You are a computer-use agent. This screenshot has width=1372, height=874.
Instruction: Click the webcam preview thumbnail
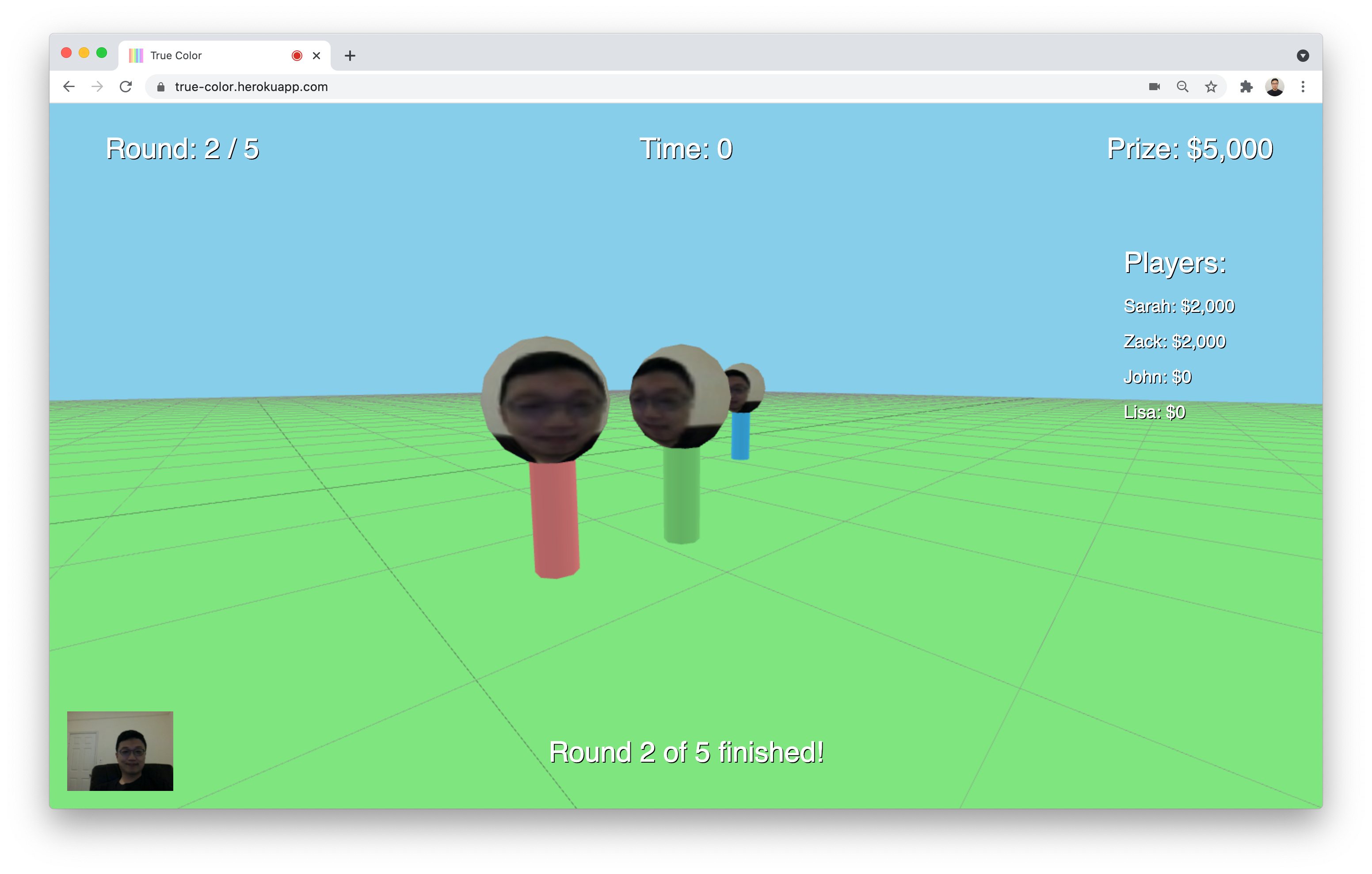point(120,750)
